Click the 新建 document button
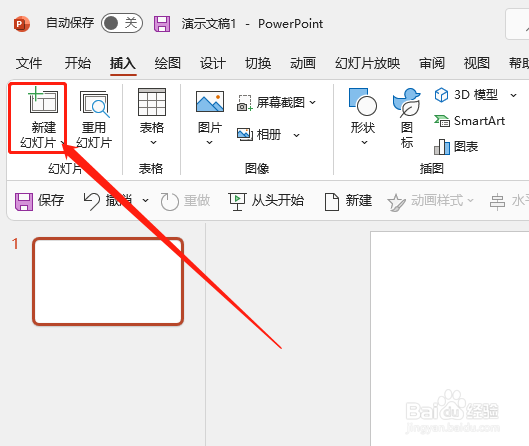The height and width of the screenshot is (446, 529). (348, 201)
